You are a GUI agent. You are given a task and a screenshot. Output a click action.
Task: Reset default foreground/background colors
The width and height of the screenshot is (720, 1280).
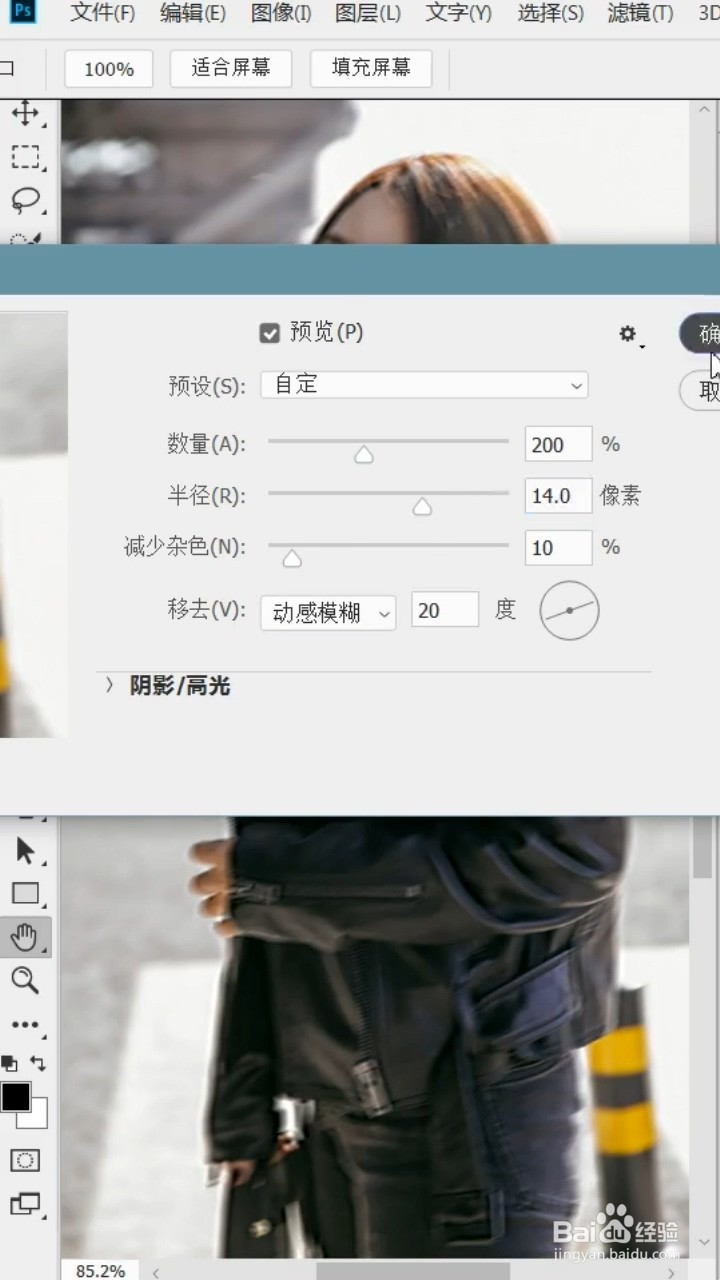(9, 1063)
